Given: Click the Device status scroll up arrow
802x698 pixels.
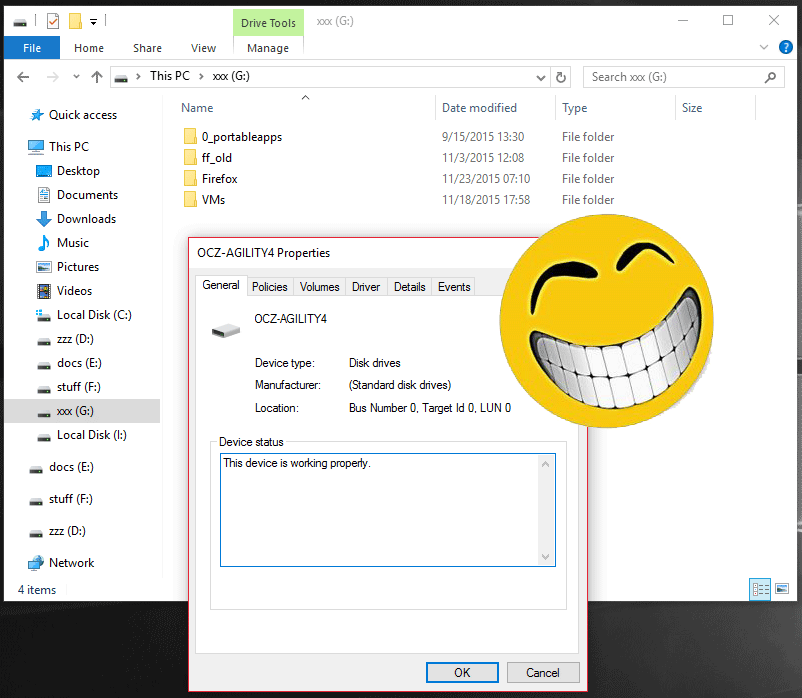Looking at the screenshot, I should click(x=545, y=464).
